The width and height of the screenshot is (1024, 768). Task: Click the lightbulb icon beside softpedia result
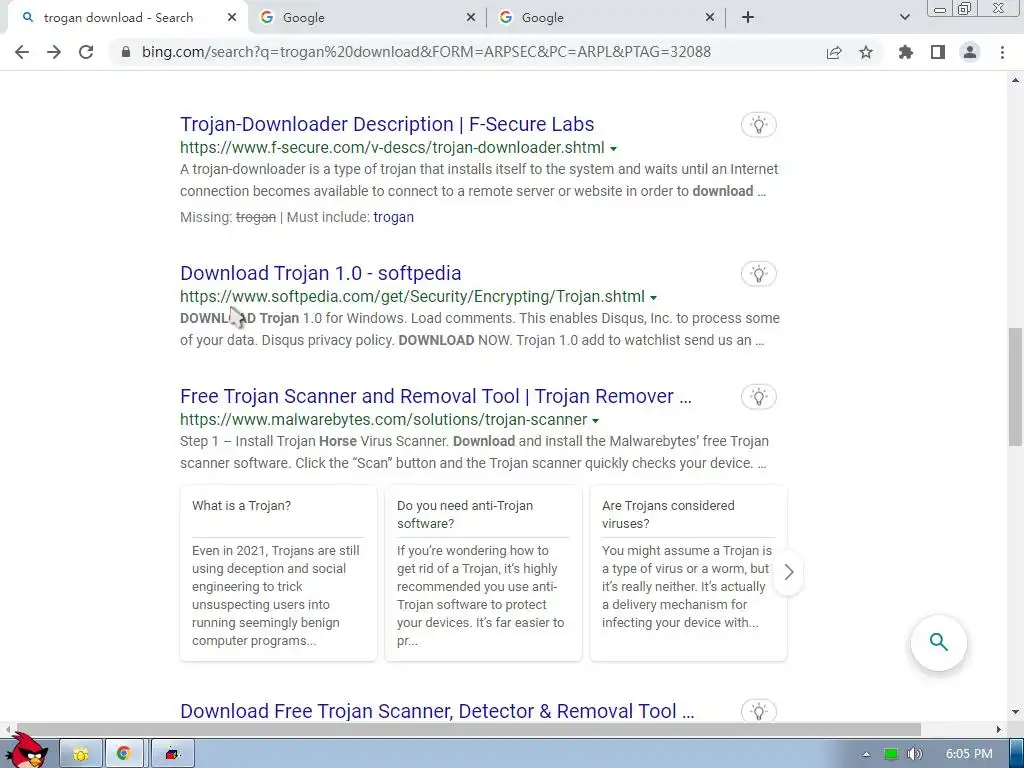[758, 274]
